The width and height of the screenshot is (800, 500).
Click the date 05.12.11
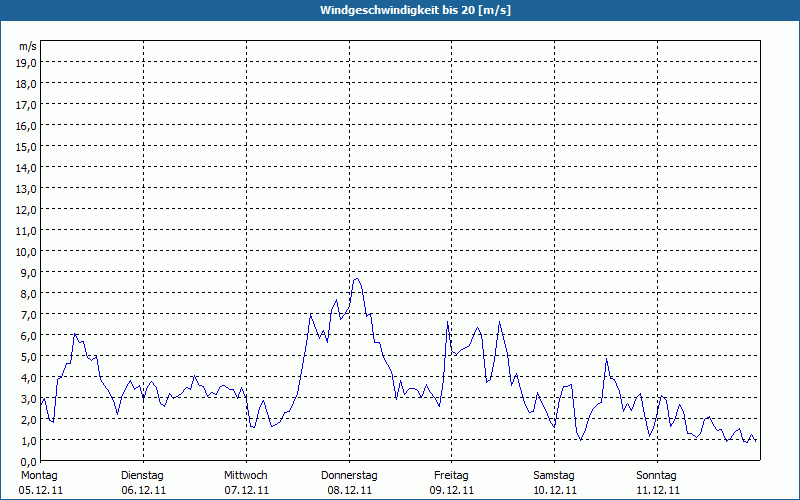(41, 491)
